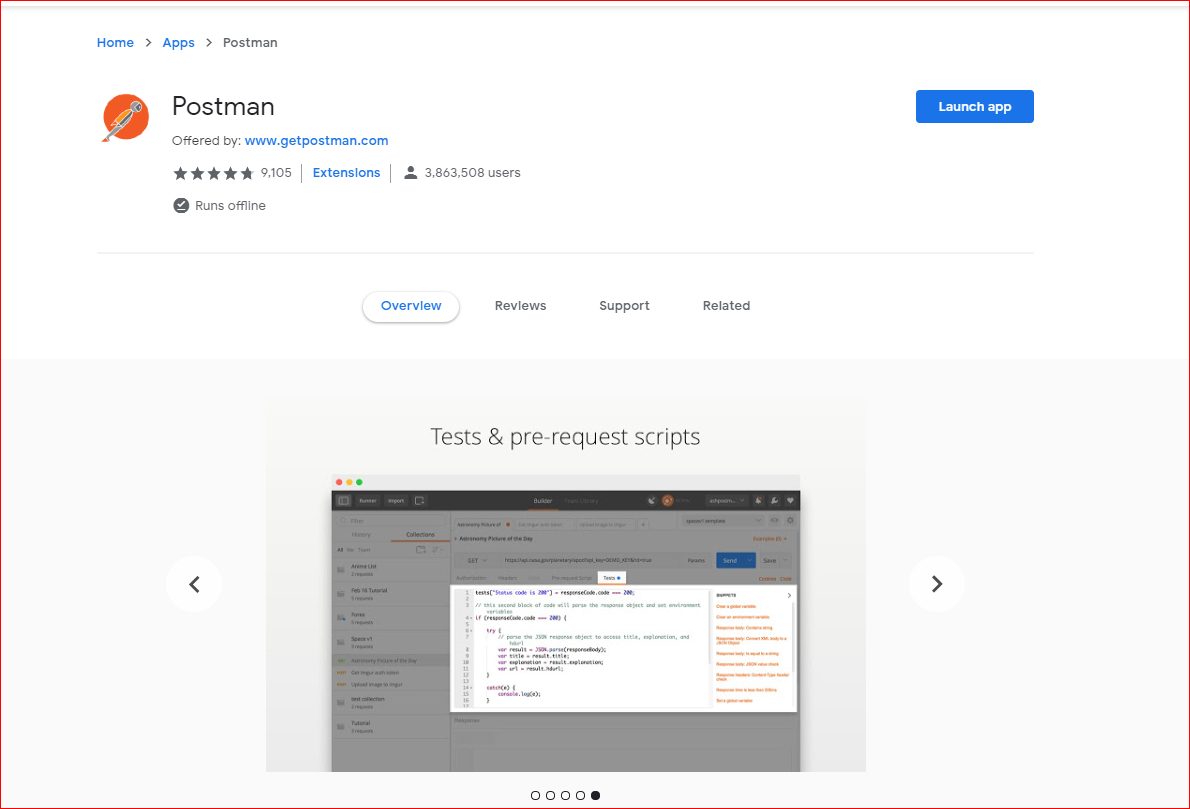Visit www.getpostman.com publisher link

pos(316,140)
